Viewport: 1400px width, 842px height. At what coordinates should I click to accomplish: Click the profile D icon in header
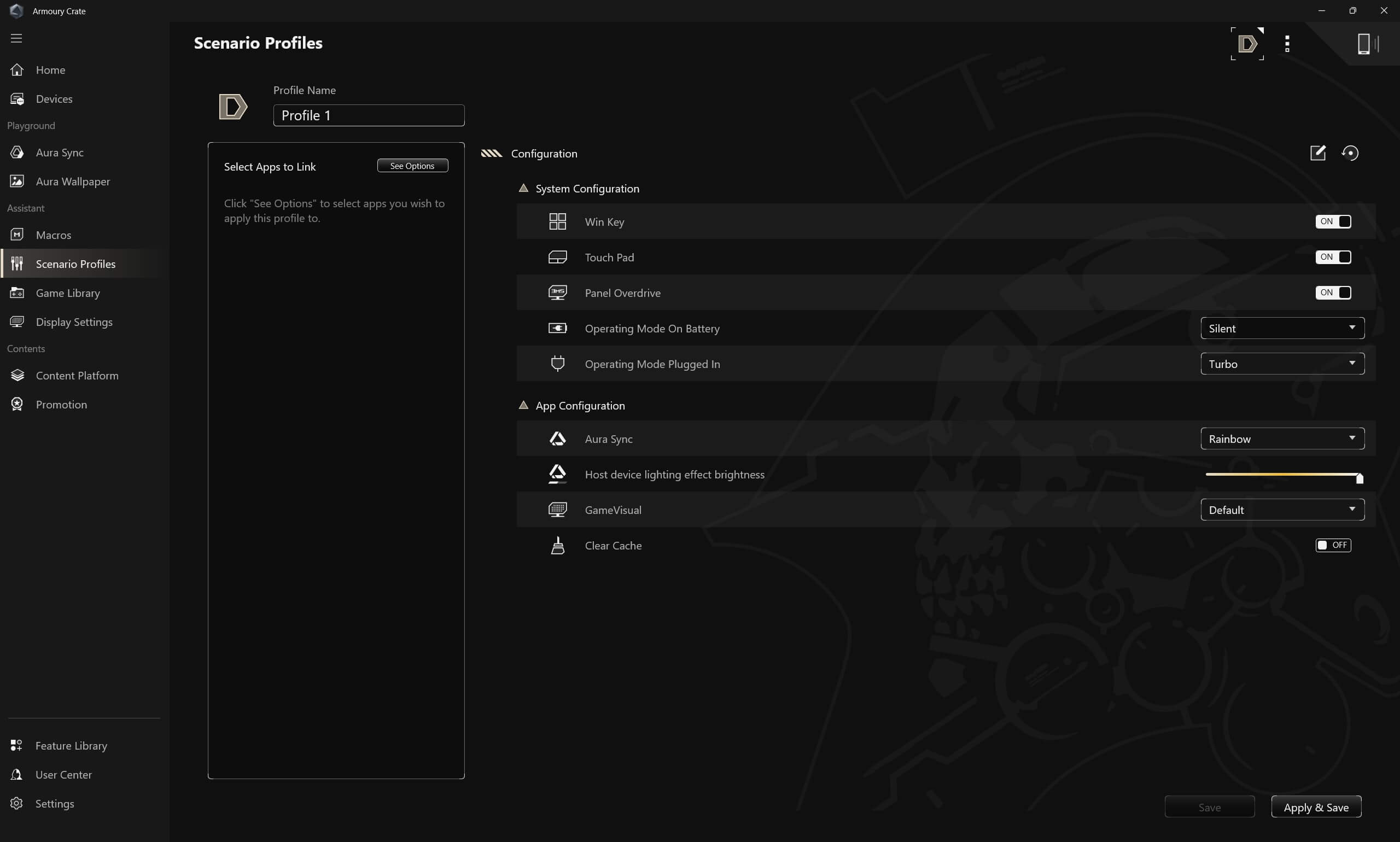(x=1247, y=44)
